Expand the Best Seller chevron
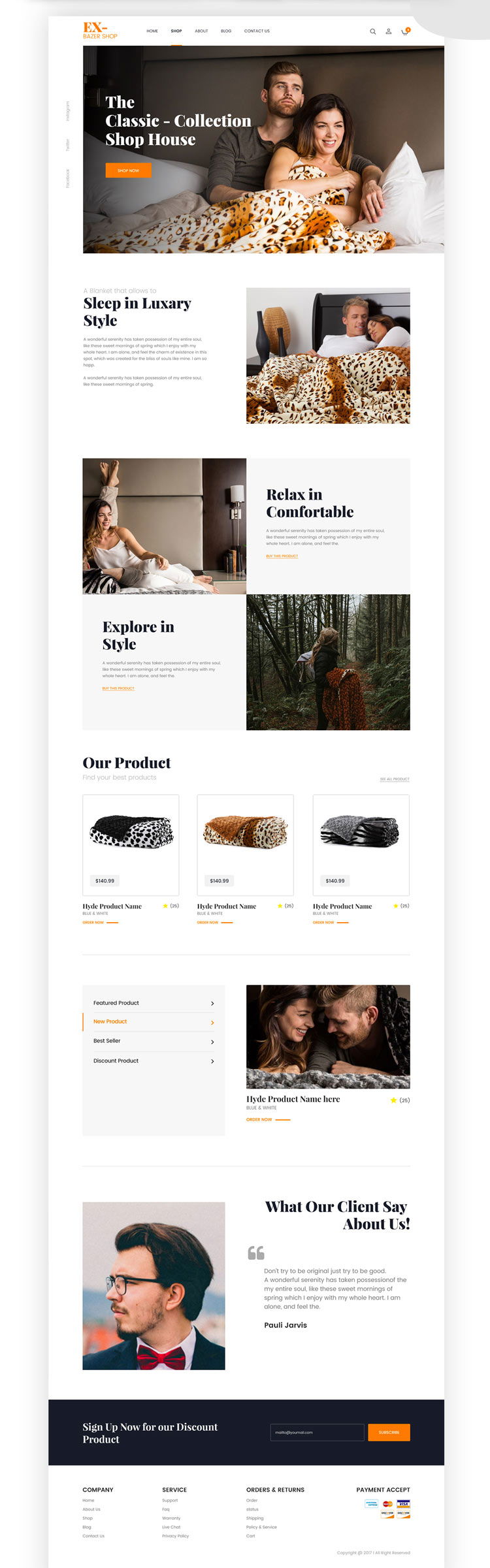This screenshot has width=490, height=1568. click(x=212, y=1042)
